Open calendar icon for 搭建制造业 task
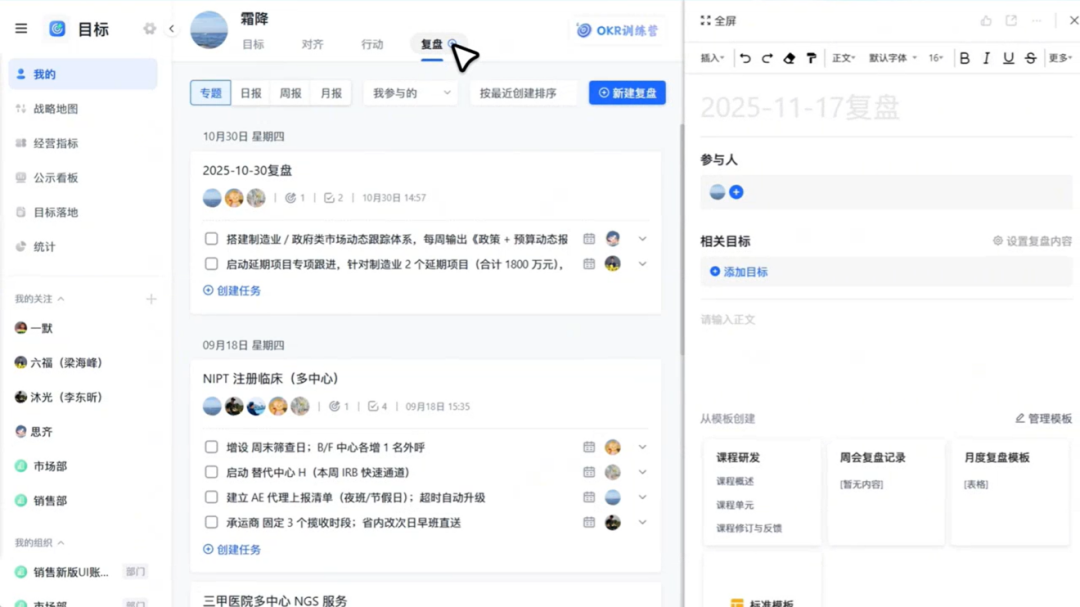Viewport: 1080px width, 607px height. 589,239
